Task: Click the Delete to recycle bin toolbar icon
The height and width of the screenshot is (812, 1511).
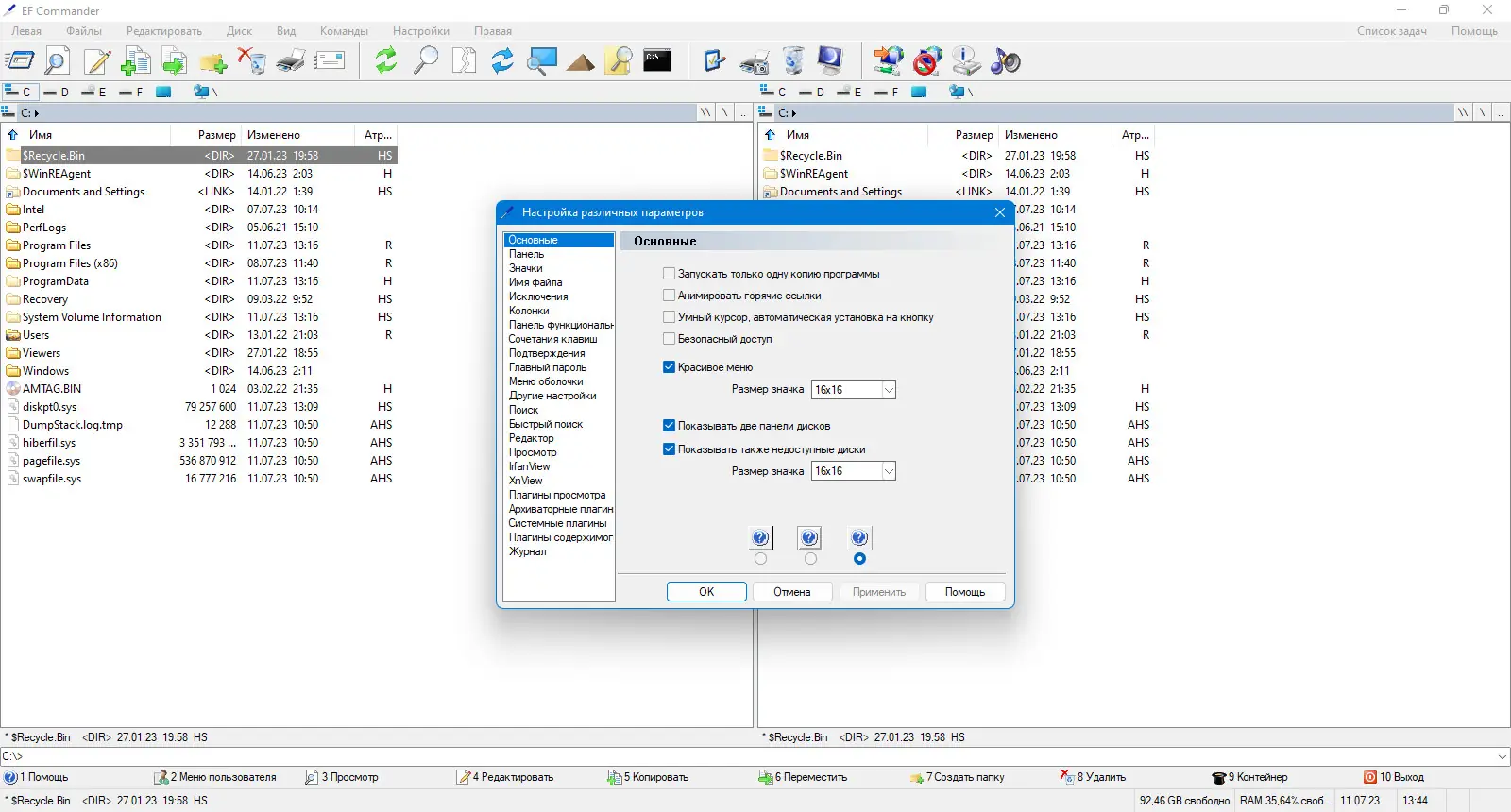Action: pos(252,61)
